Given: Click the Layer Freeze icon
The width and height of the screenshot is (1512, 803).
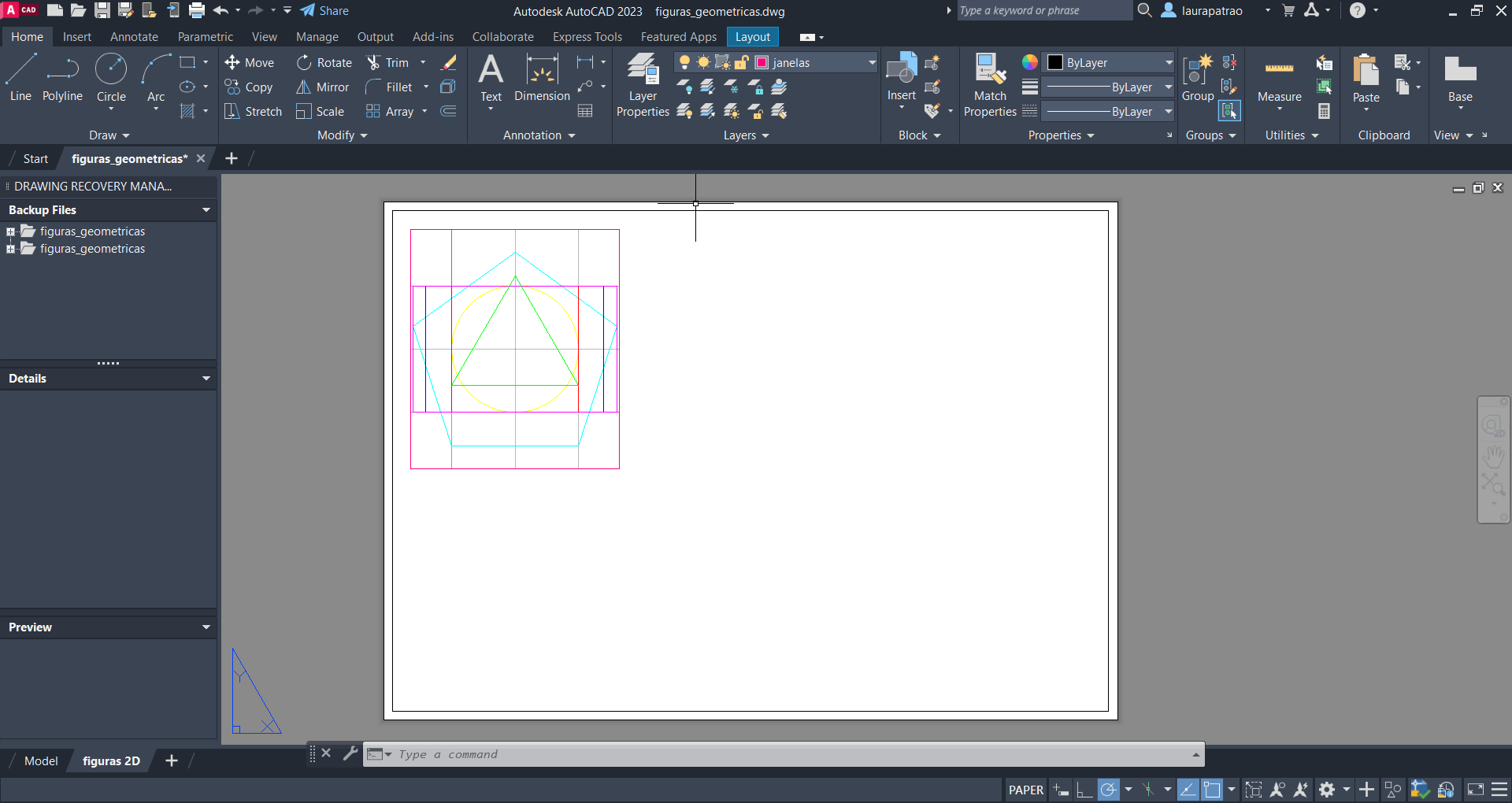Looking at the screenshot, I should pos(732,87).
